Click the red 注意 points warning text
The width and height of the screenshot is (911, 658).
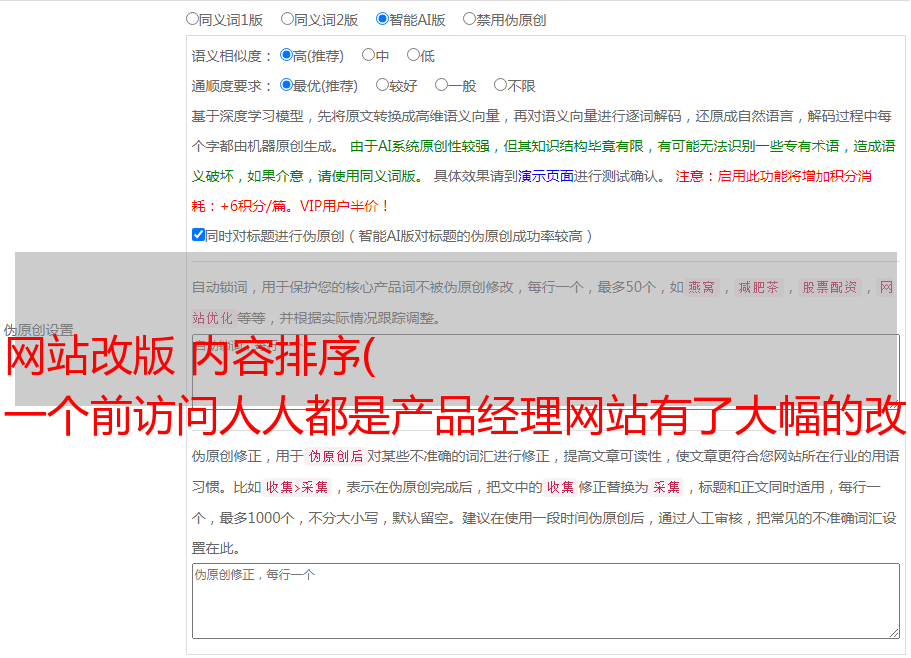(532, 191)
